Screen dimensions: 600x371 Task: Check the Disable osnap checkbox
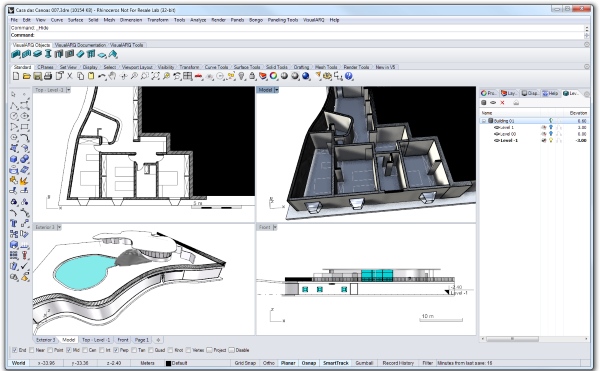coord(231,350)
